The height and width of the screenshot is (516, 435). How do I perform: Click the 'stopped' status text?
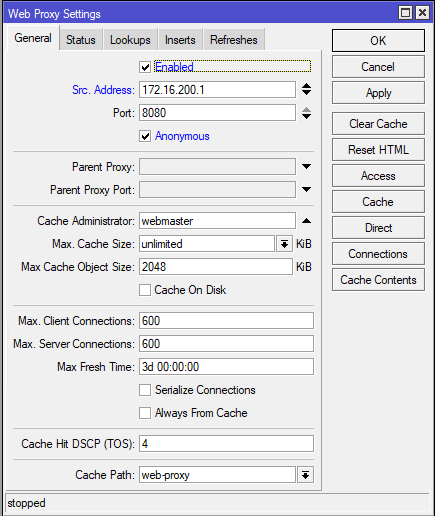click(x=26, y=503)
